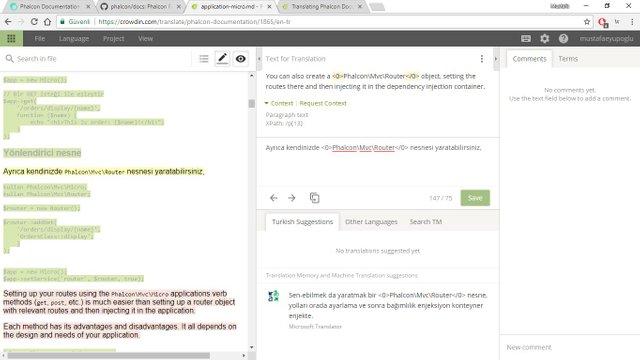Click the search magnifier icon
Image resolution: width=640 pixels, height=360 pixels.
point(9,59)
